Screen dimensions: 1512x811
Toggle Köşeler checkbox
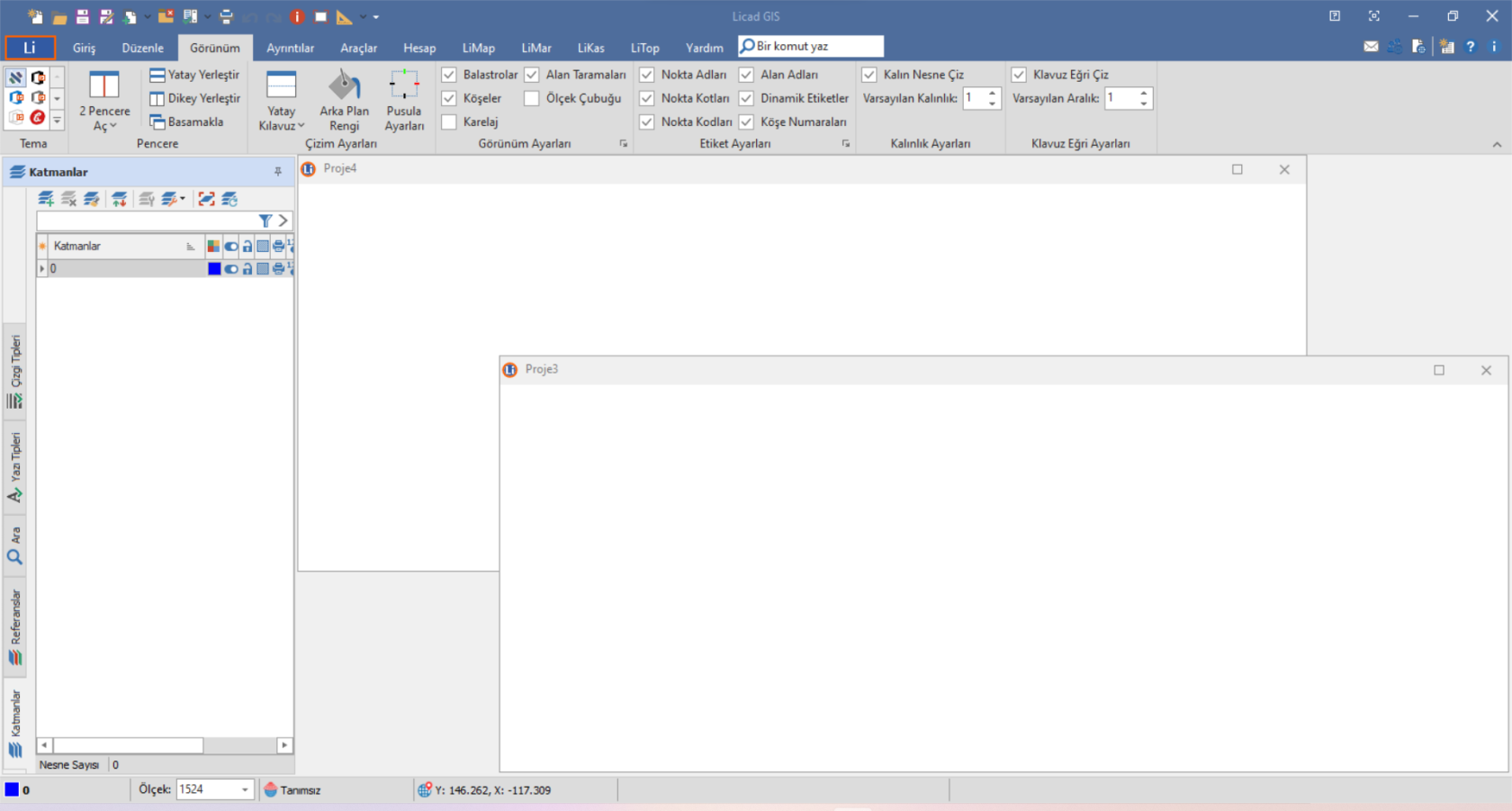click(x=449, y=98)
